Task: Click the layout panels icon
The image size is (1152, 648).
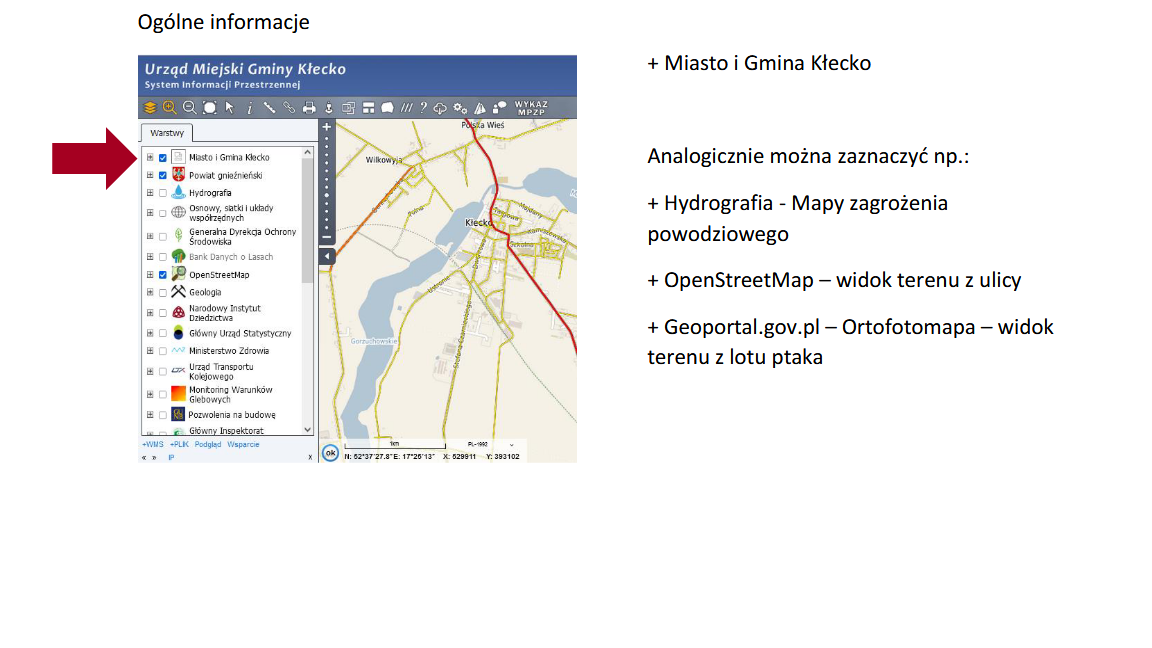Action: (x=368, y=108)
